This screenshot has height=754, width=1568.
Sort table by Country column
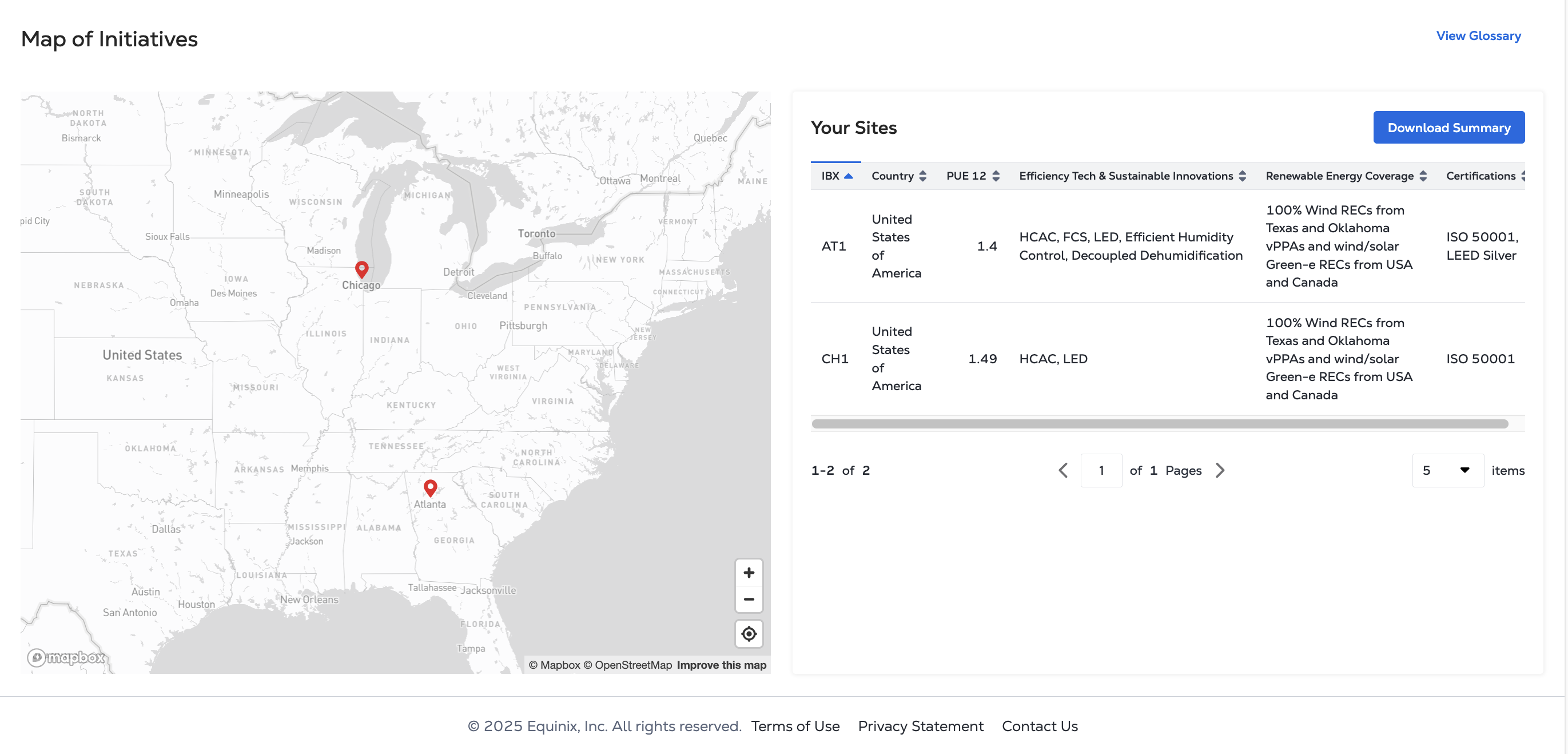coord(898,176)
